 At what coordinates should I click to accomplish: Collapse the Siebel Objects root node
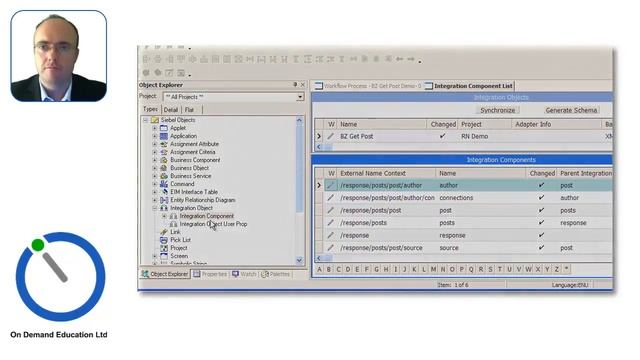point(145,120)
